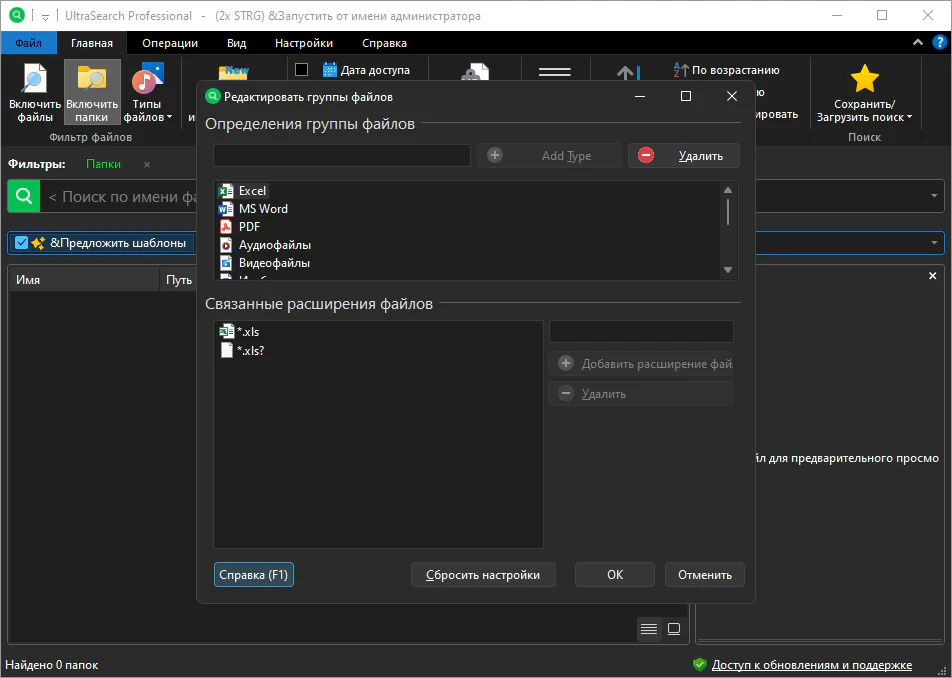Click the help question mark icon

[x=939, y=43]
